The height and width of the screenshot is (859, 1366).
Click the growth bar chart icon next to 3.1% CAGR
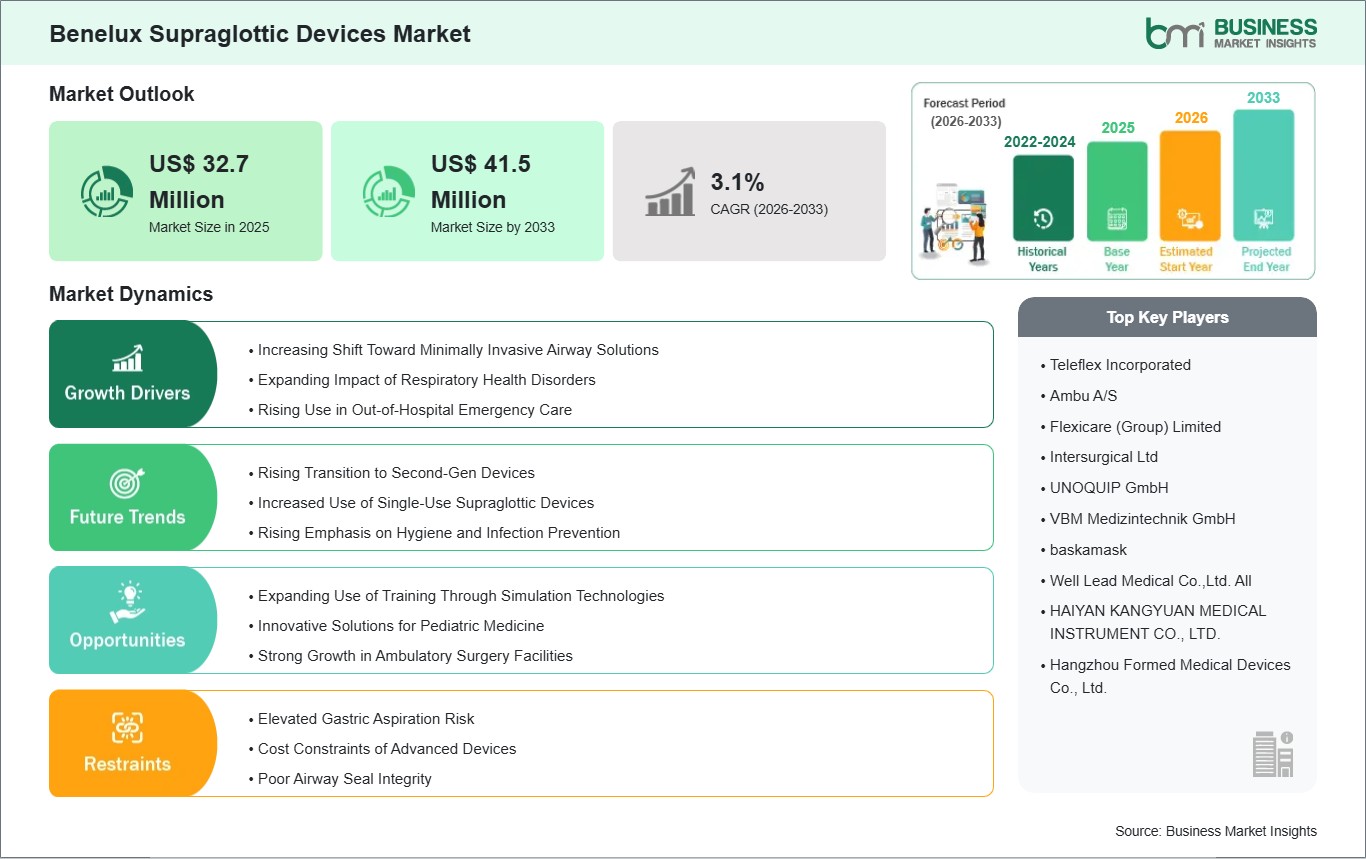tap(671, 192)
